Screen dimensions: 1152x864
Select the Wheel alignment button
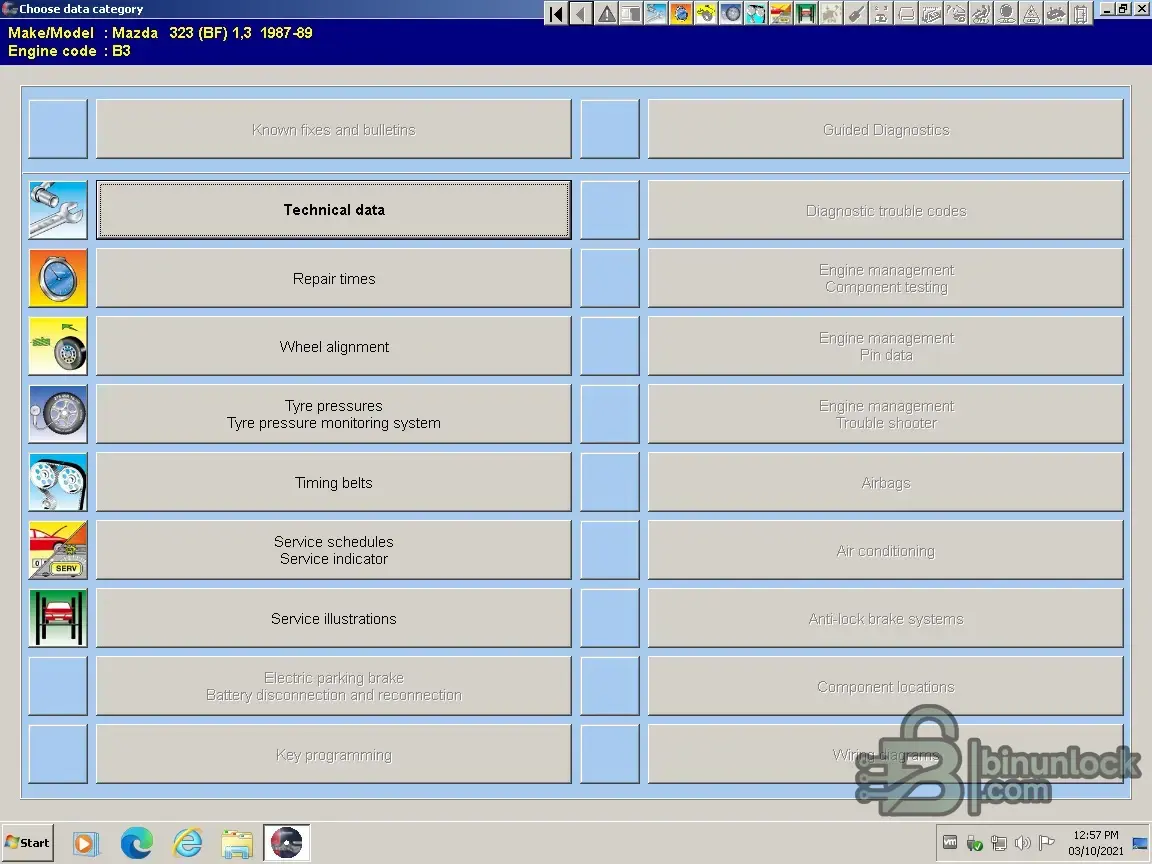(334, 346)
